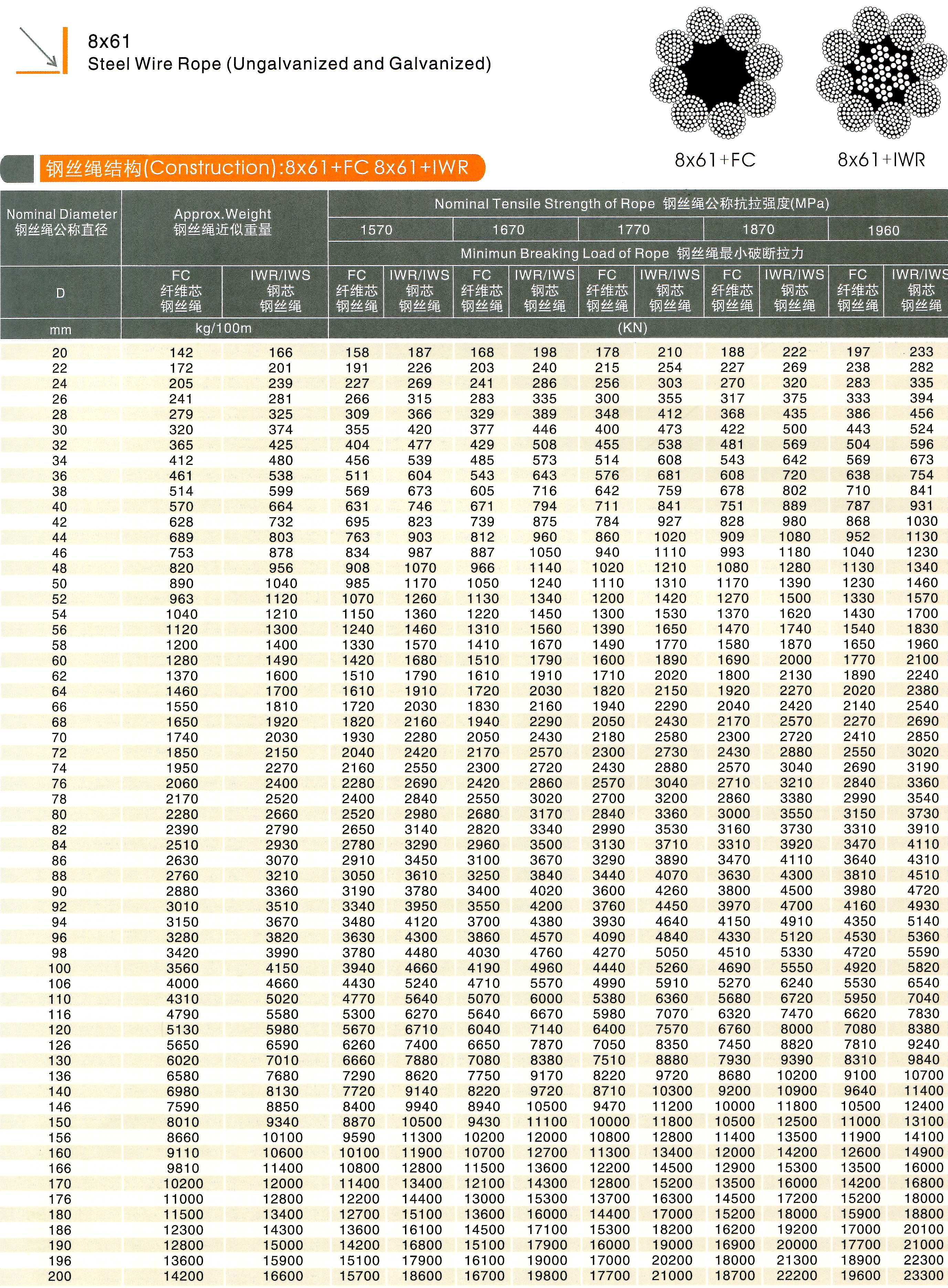Click the diameter value 126 row label
This screenshot has height=1288, width=948.
(x=60, y=1045)
